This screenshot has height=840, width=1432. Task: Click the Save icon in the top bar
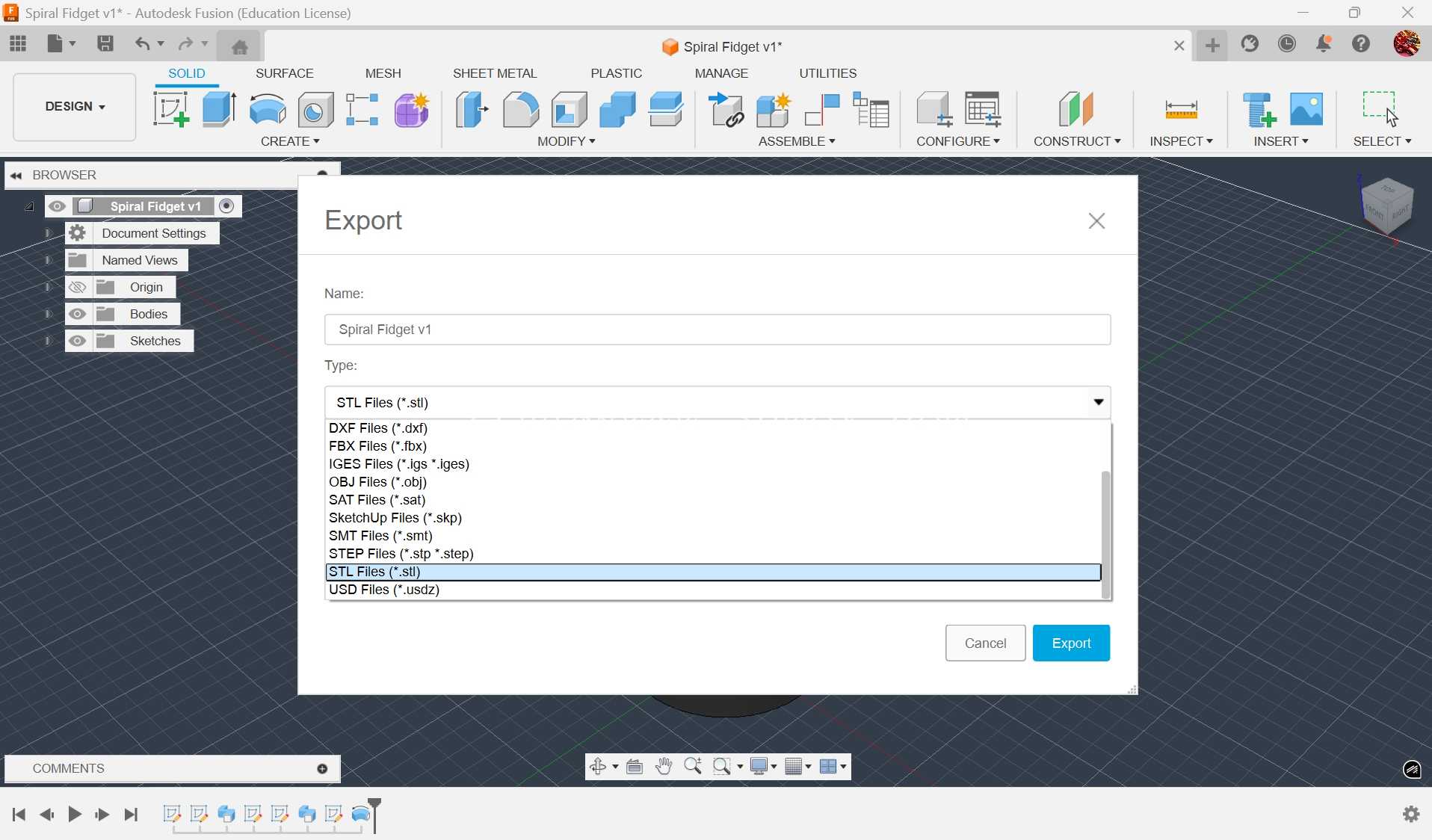(105, 43)
